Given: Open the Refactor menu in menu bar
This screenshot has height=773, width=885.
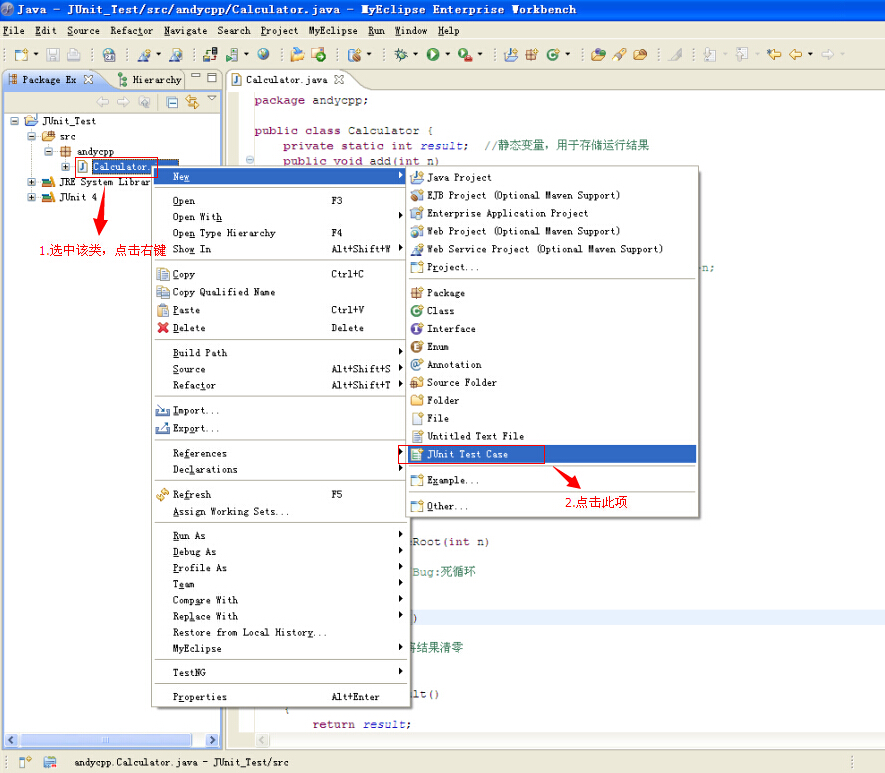Looking at the screenshot, I should pyautogui.click(x=132, y=30).
